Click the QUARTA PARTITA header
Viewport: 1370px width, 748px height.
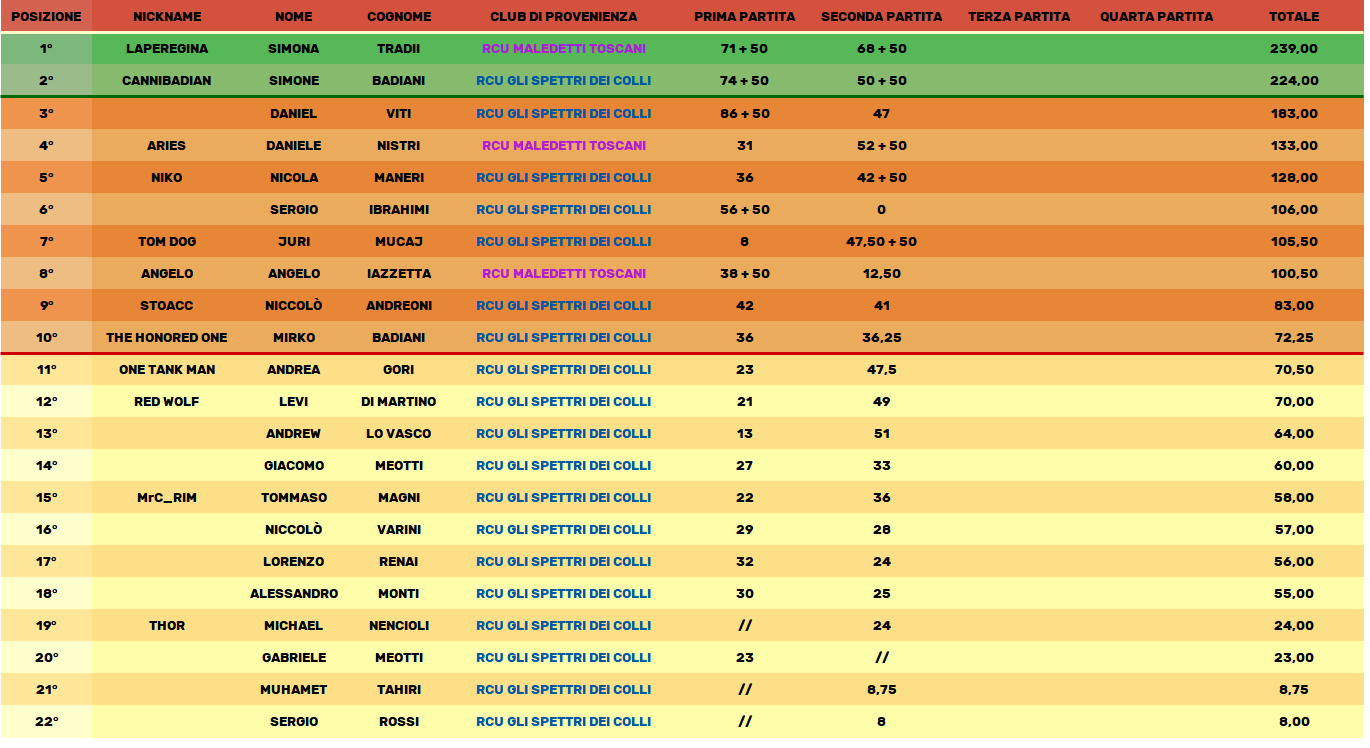(1156, 17)
